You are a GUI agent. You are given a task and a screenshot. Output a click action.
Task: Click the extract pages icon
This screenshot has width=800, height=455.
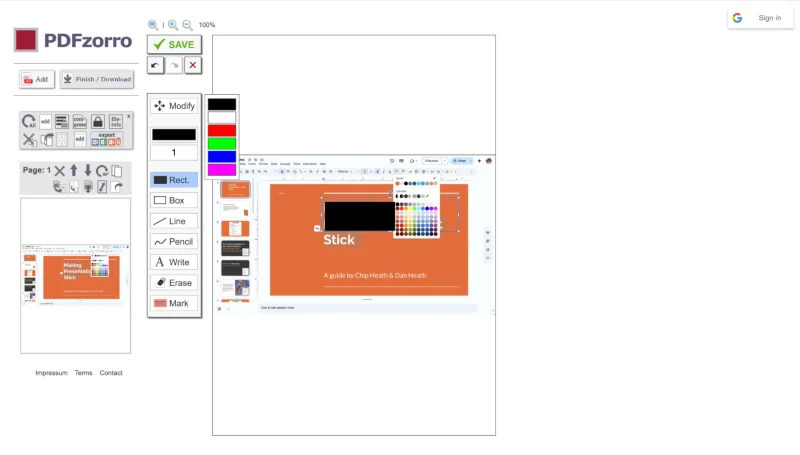point(47,139)
